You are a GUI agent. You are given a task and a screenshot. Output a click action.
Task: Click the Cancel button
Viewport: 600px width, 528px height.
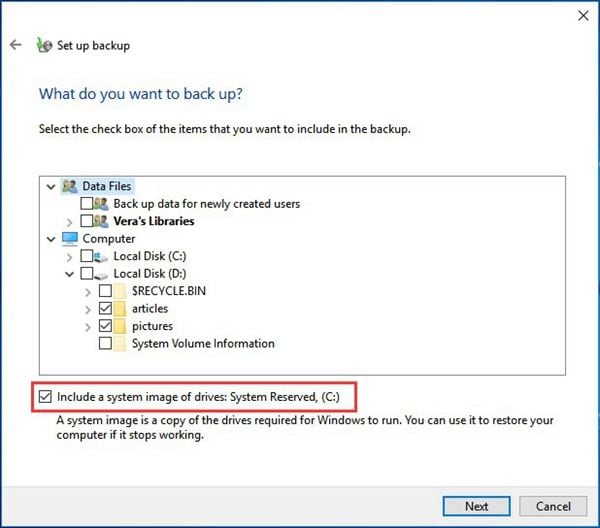point(553,506)
